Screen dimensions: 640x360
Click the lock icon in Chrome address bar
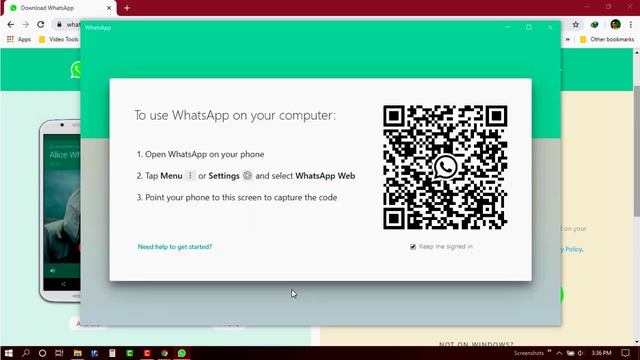[59, 24]
